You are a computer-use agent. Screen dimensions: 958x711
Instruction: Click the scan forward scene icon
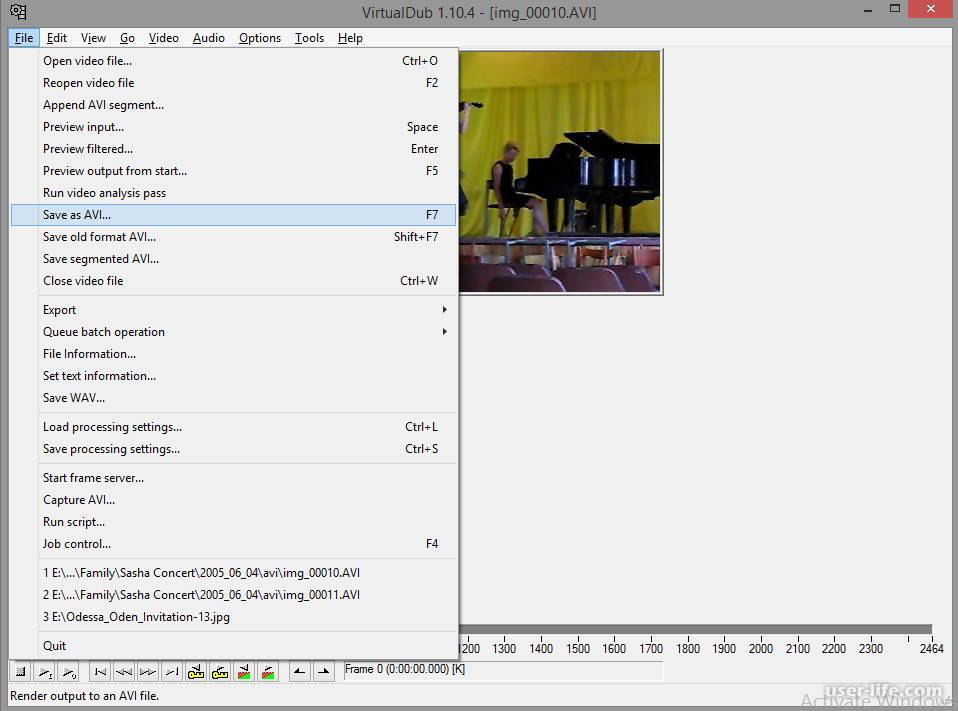click(268, 672)
